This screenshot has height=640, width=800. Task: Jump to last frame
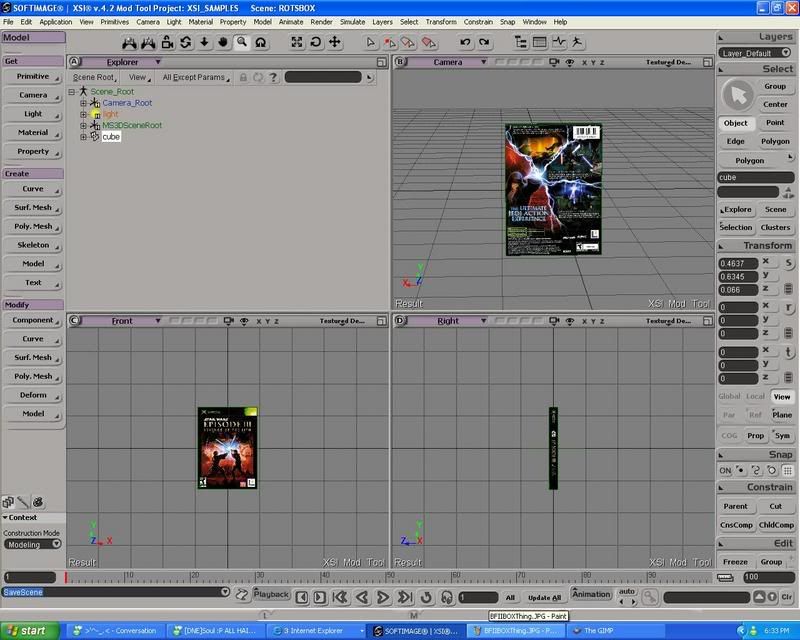405,597
